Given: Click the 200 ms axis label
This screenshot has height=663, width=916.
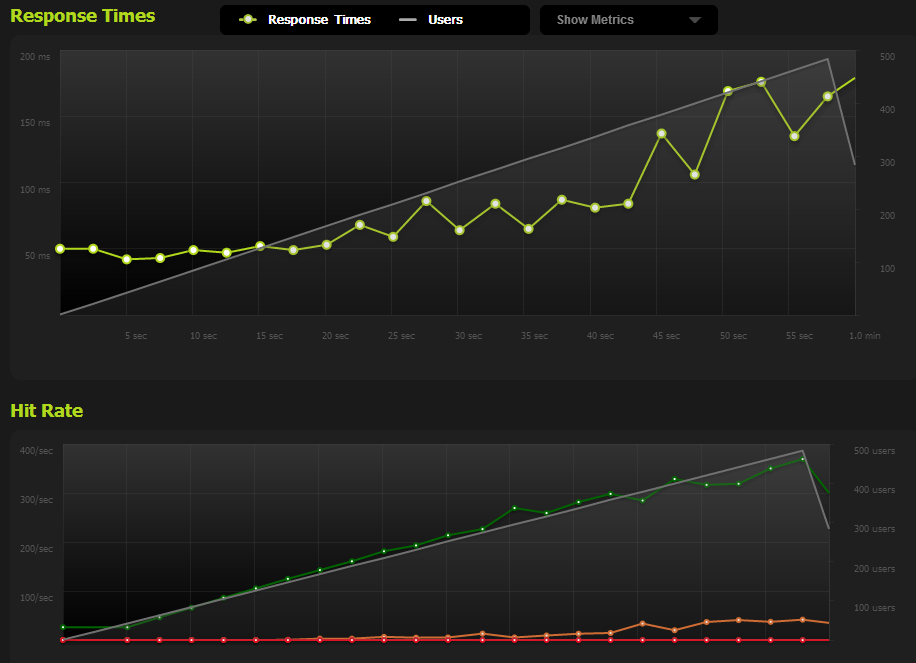Looking at the screenshot, I should 35,57.
